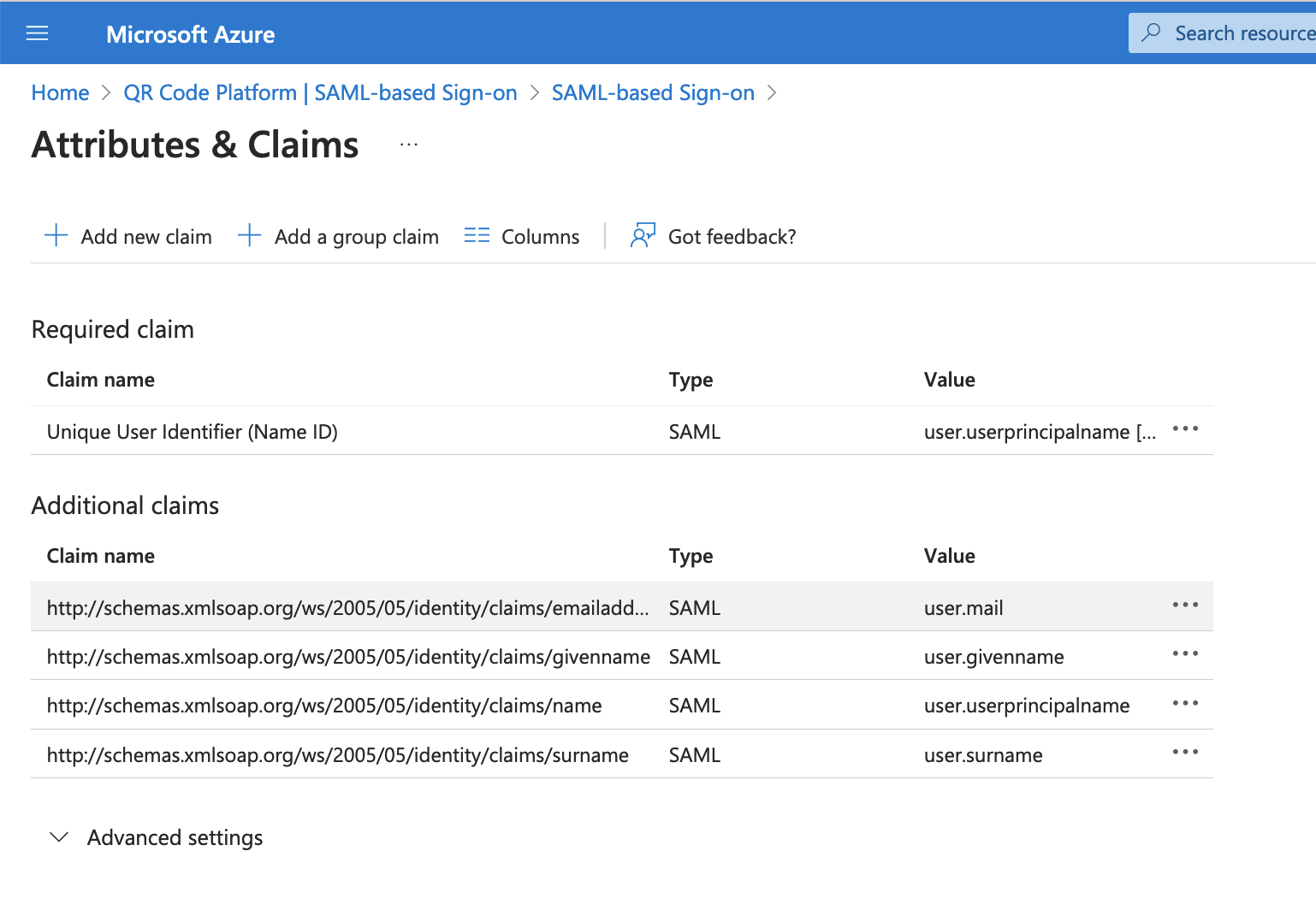Screen dimensions: 1316x910
Task: Select the claims/surname claim name
Action: pos(338,755)
